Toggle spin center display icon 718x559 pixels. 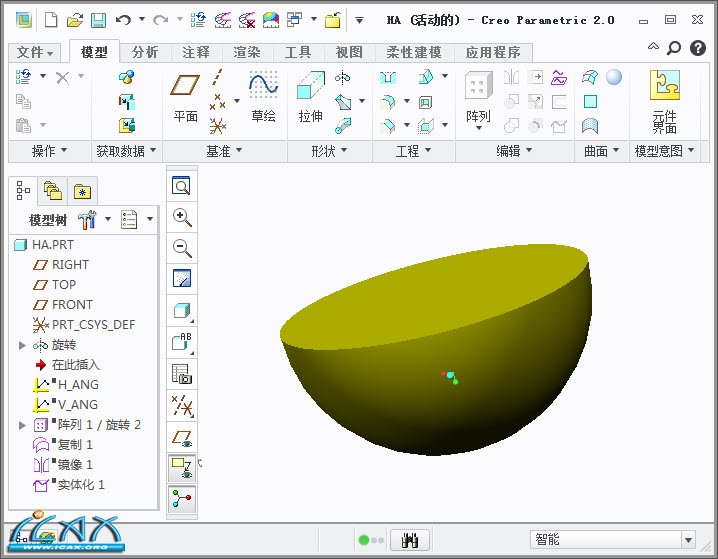182,498
